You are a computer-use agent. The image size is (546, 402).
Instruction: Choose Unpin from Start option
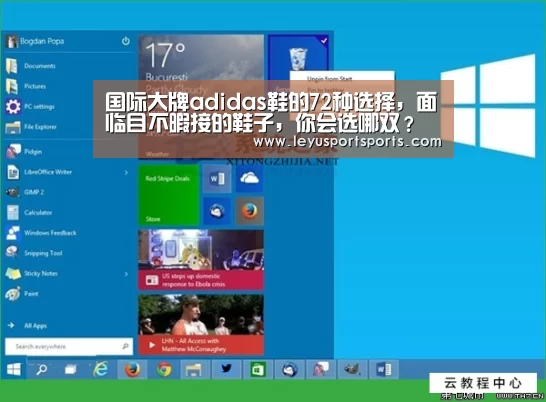point(329,79)
